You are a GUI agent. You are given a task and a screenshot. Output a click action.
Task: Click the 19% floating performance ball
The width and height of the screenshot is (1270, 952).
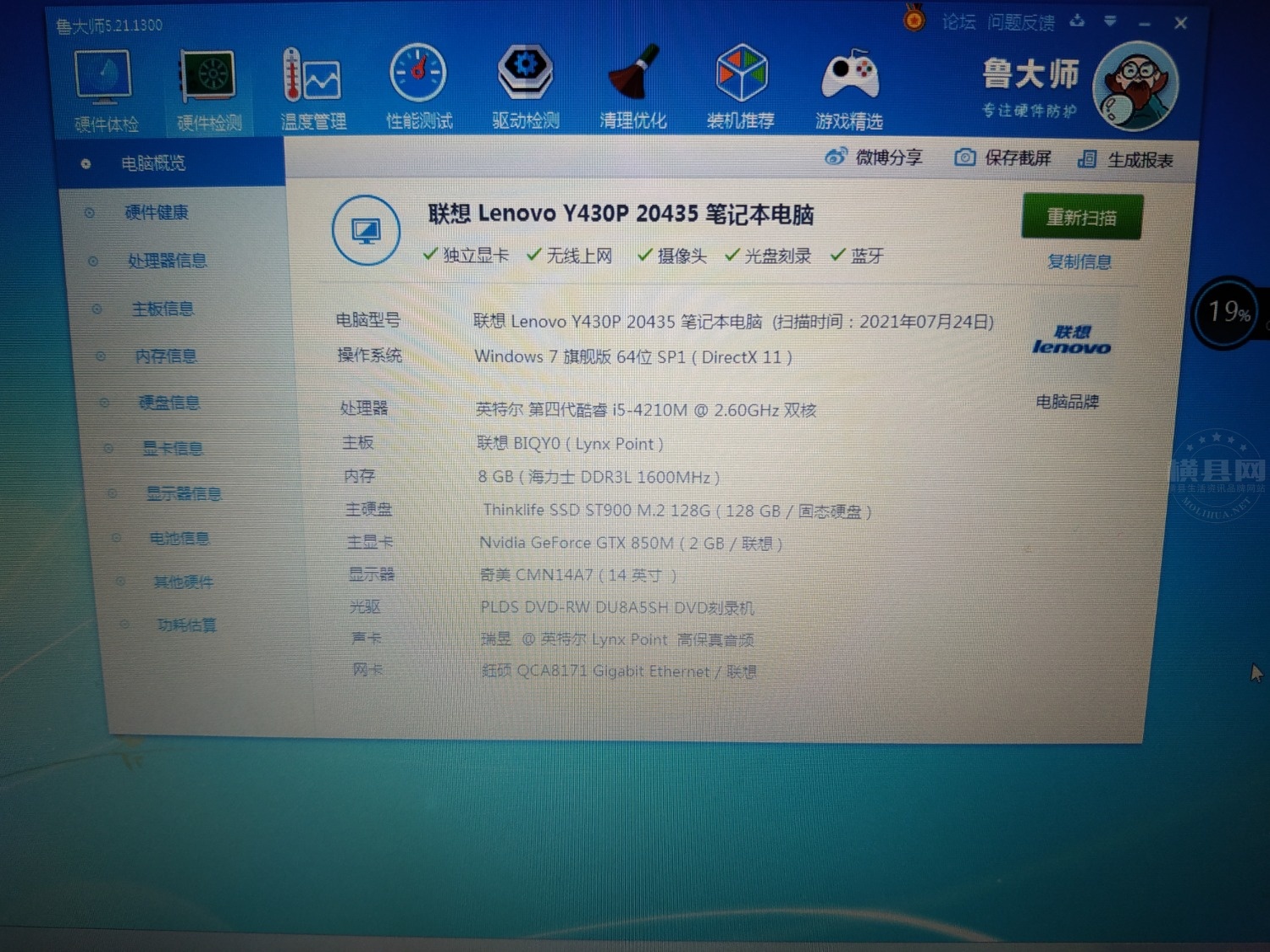tap(1227, 314)
